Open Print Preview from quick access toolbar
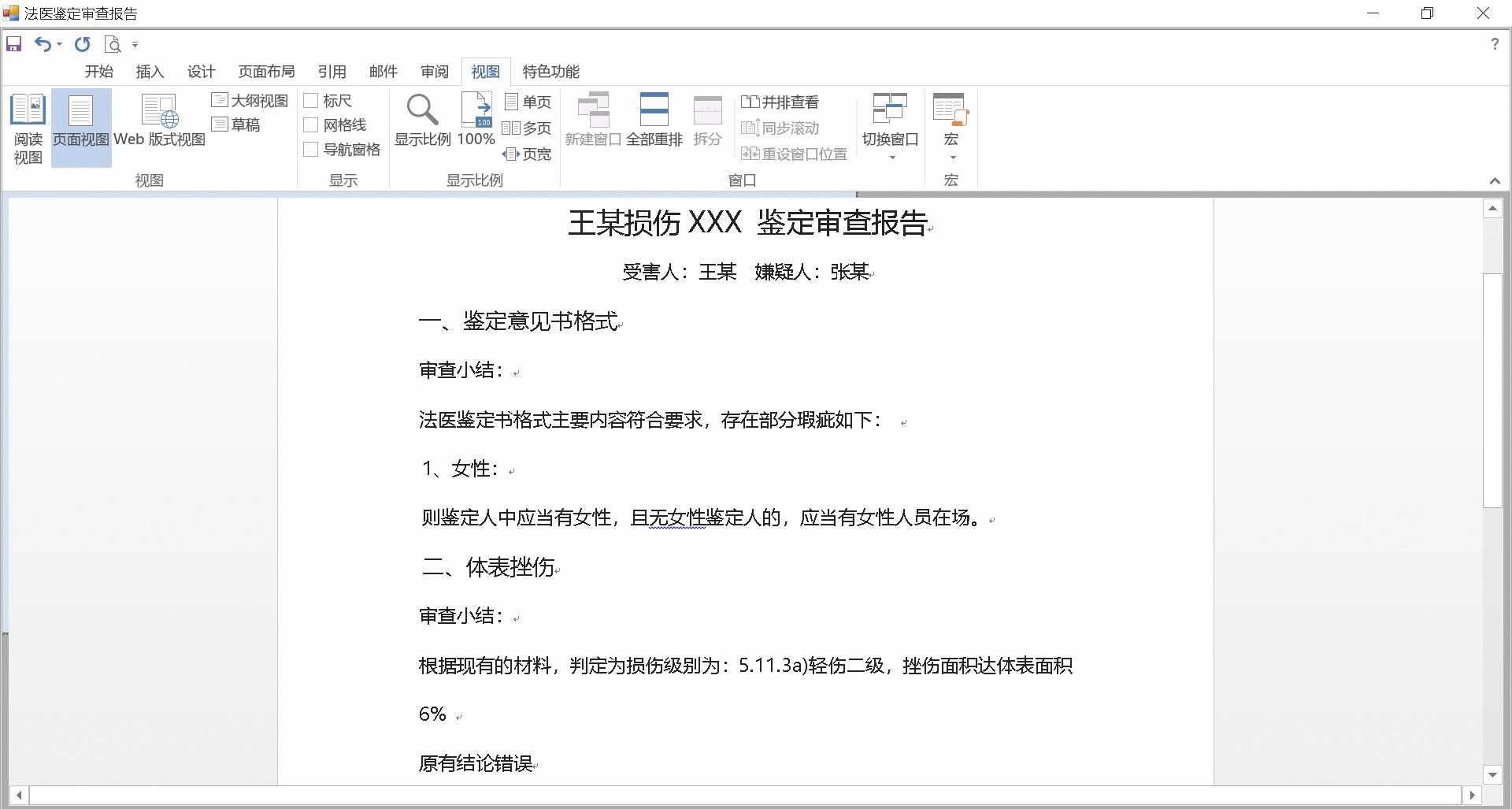 click(113, 44)
